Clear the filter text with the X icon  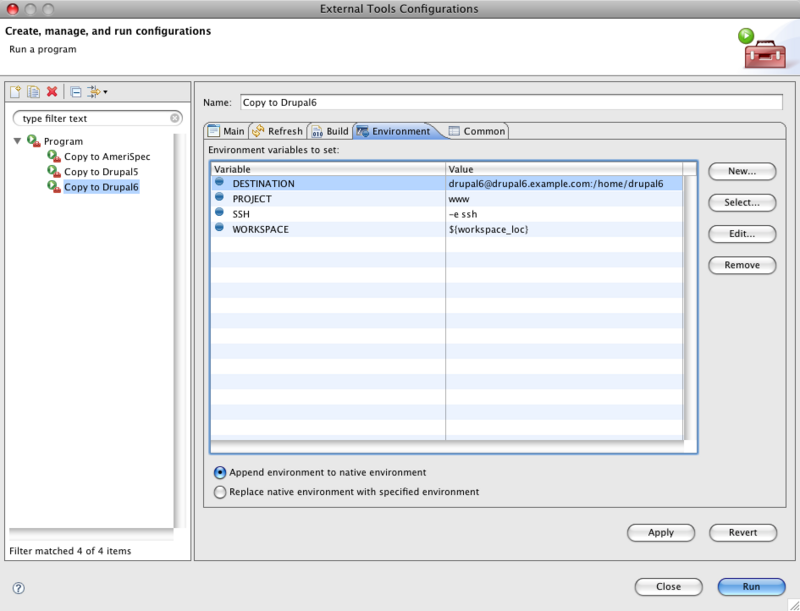click(175, 118)
